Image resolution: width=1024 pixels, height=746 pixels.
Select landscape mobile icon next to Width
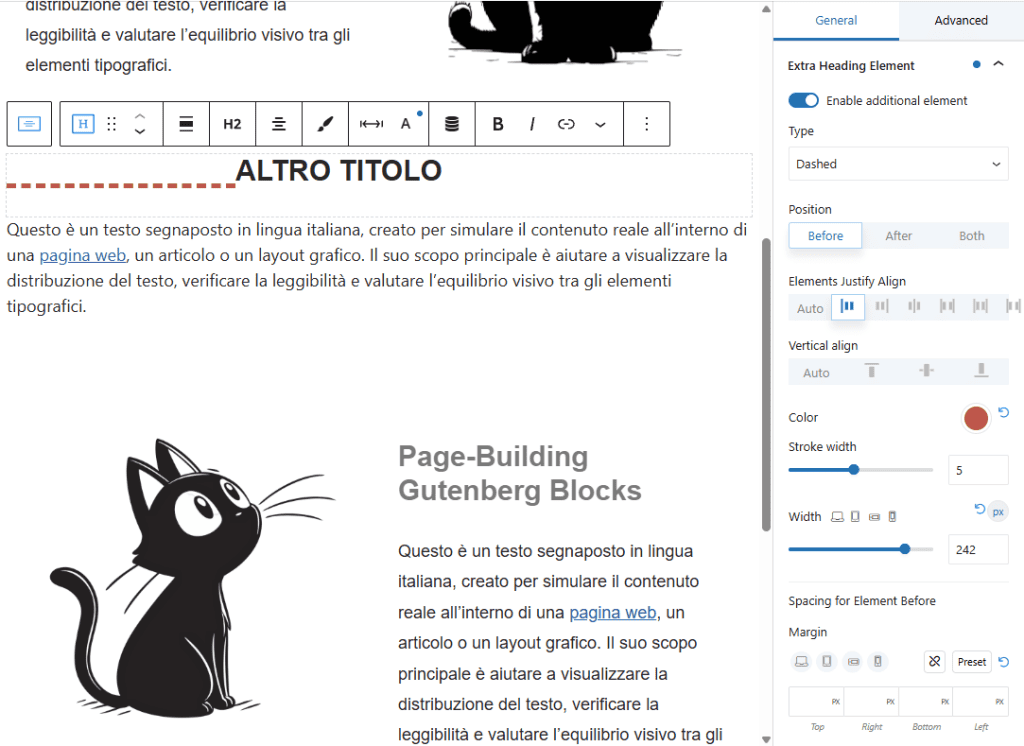tap(874, 517)
